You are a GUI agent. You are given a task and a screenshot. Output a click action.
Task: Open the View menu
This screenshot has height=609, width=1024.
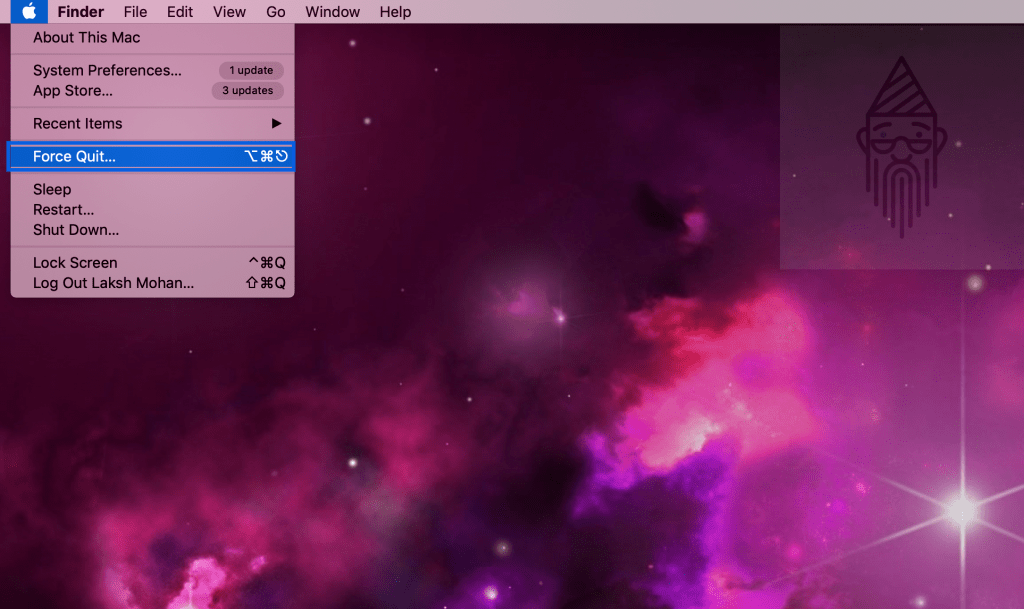(229, 12)
